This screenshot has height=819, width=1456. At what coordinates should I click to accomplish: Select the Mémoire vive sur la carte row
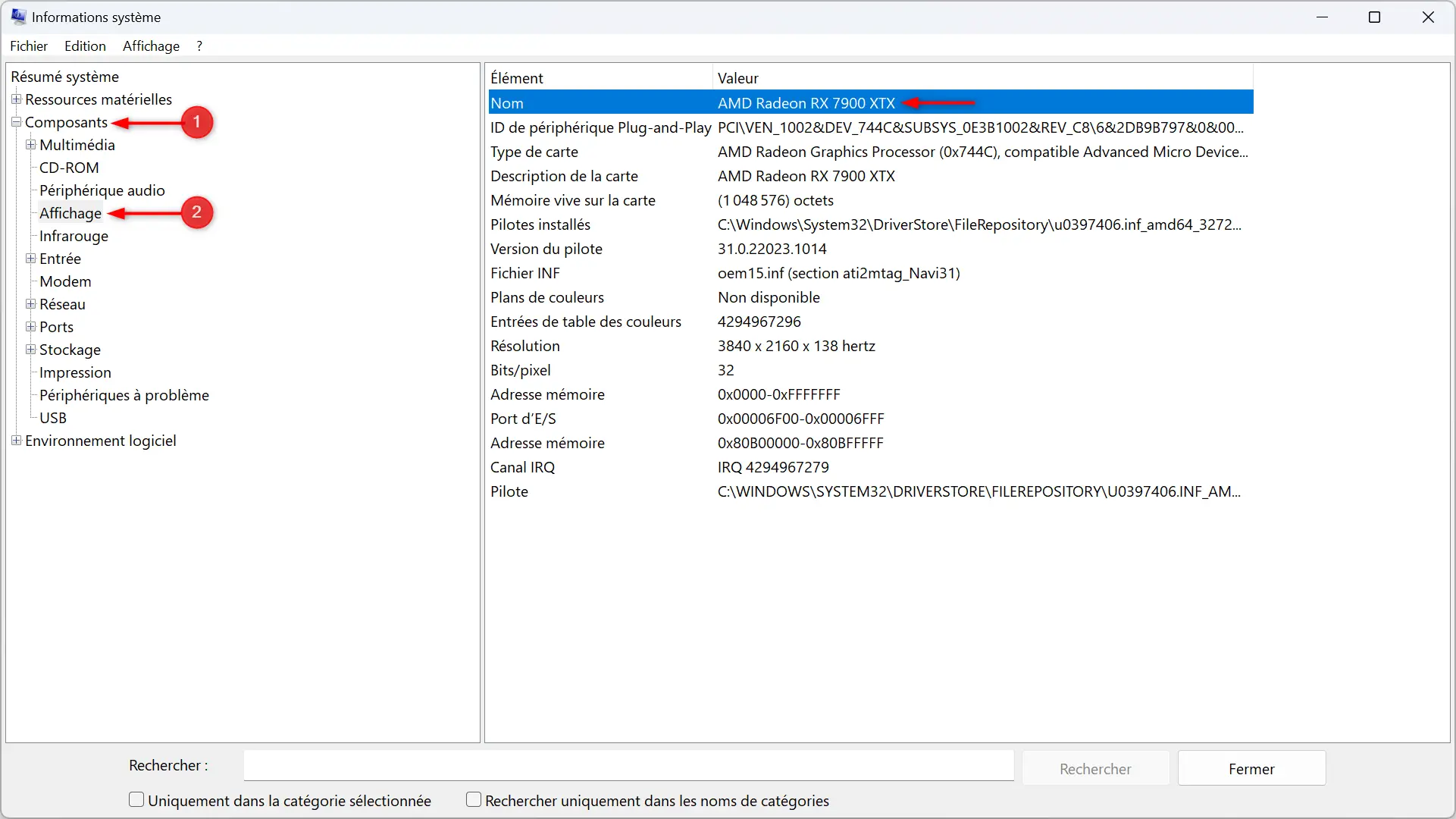point(871,200)
